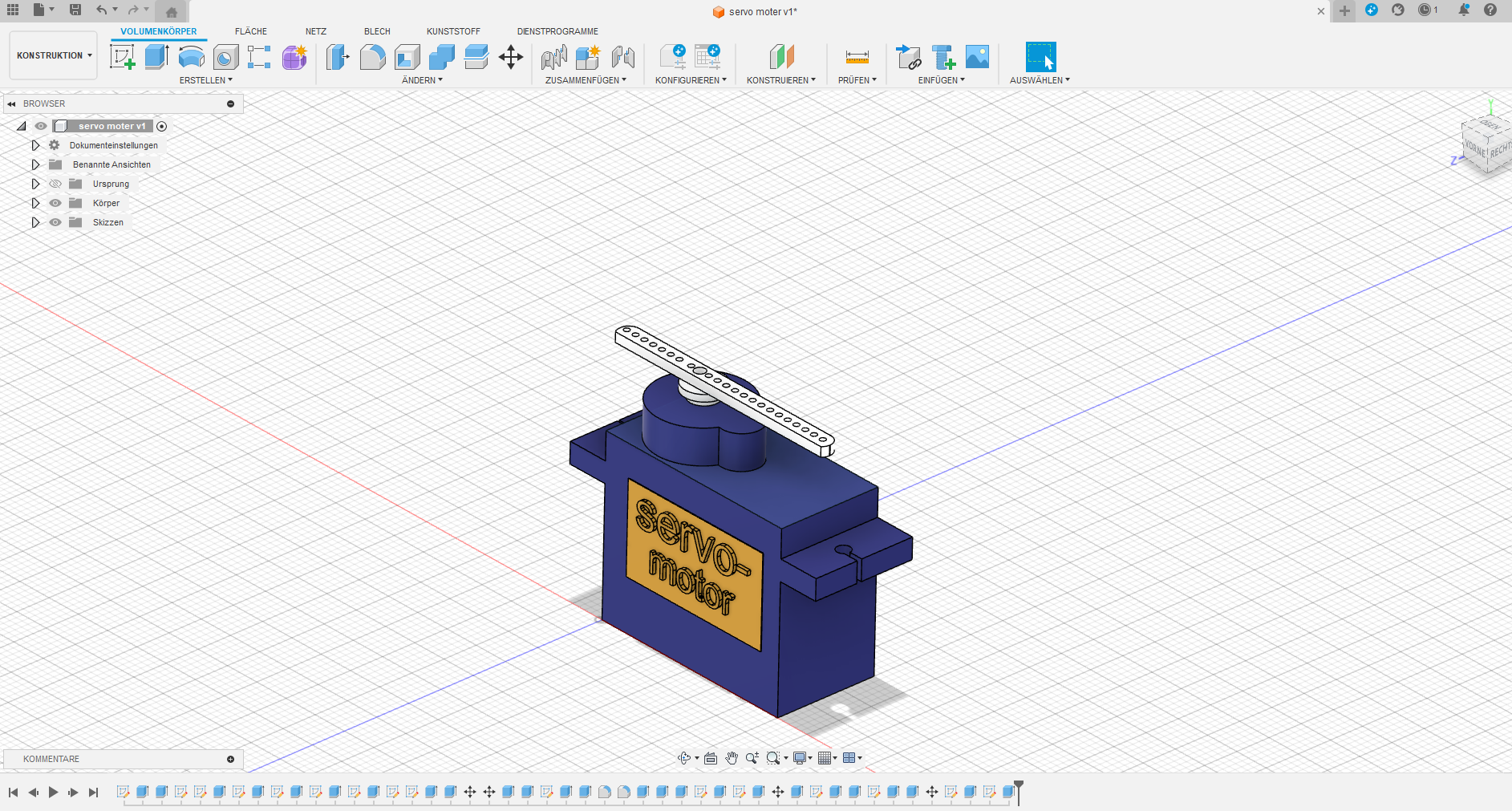Play the timeline animation

[53, 793]
